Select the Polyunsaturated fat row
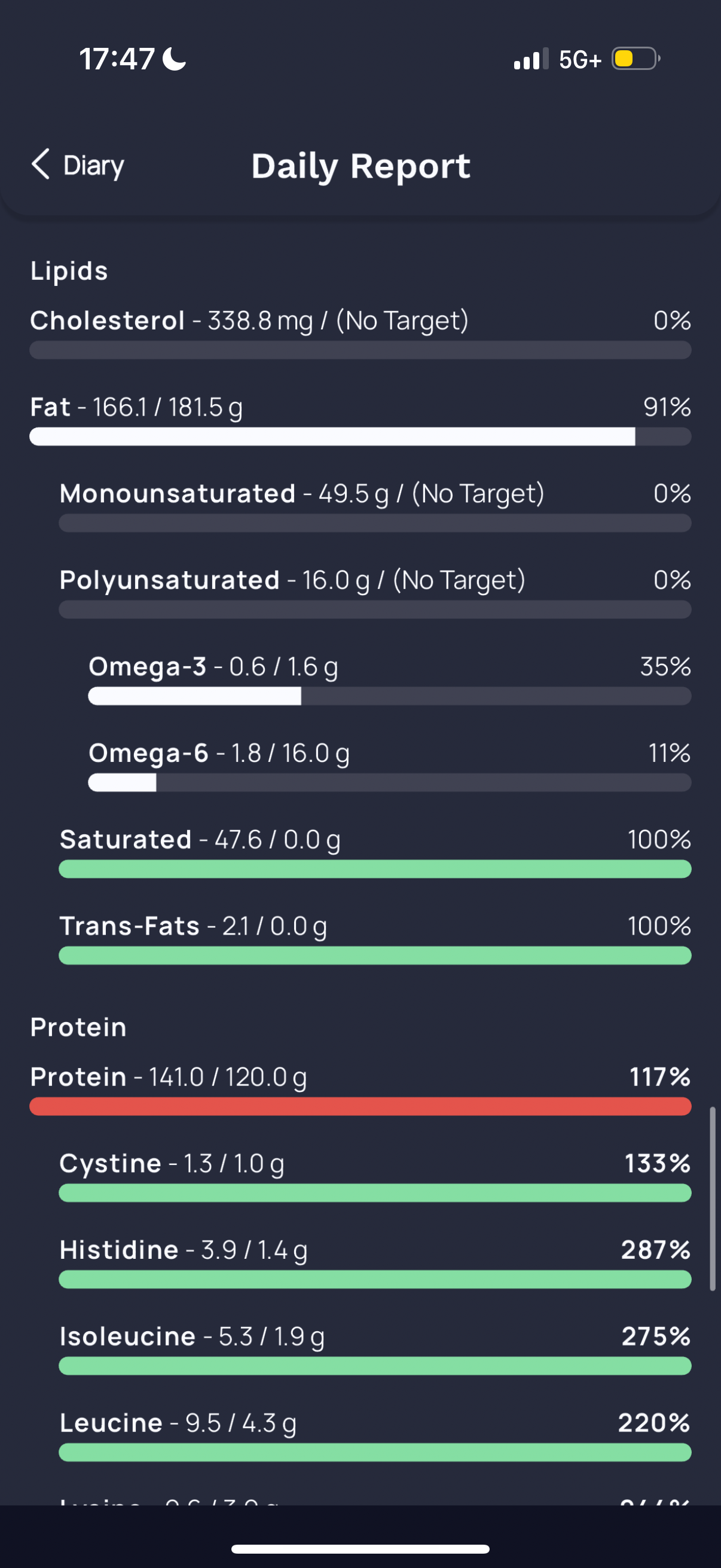 tap(375, 592)
